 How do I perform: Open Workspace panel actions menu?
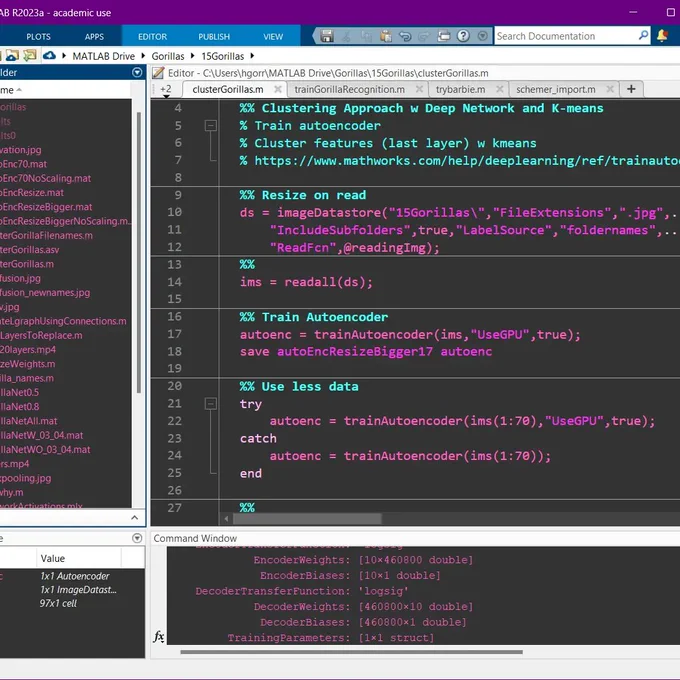click(x=137, y=538)
